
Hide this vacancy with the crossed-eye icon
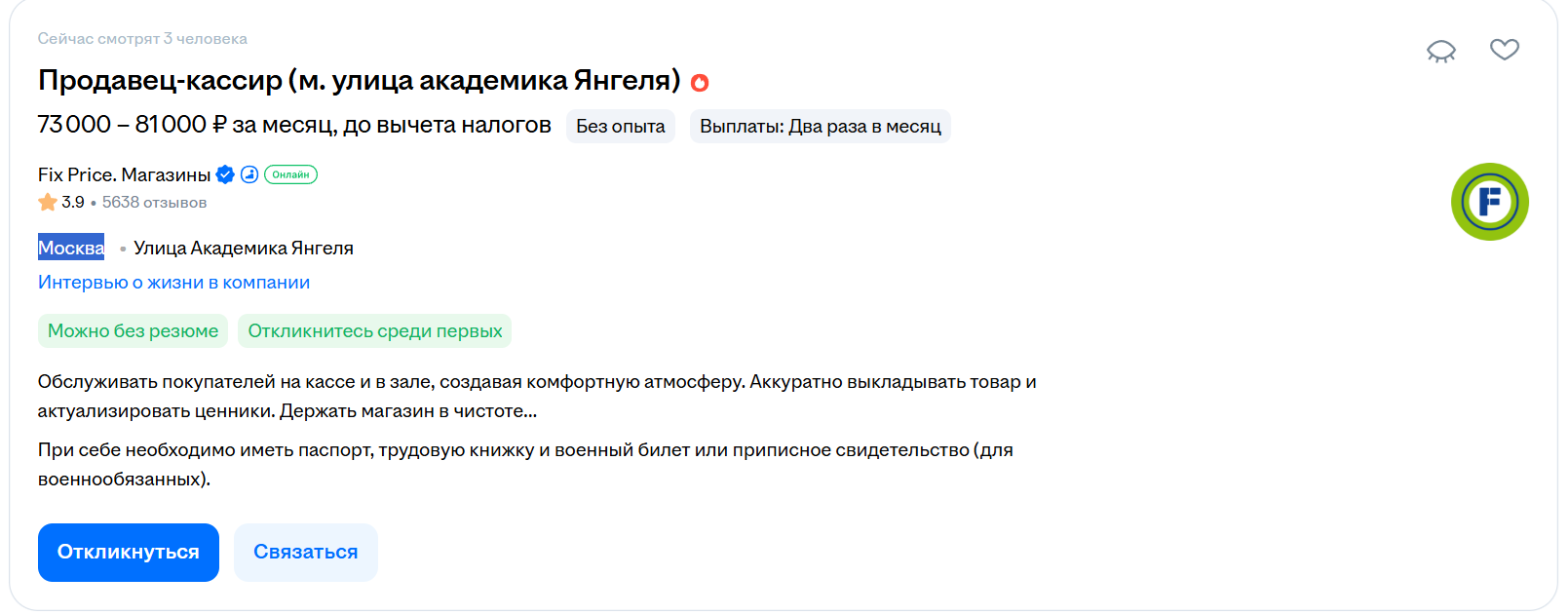(x=1440, y=51)
